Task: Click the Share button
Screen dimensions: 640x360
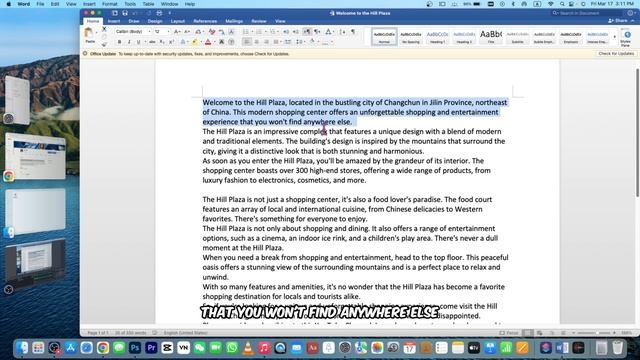Action: (618, 21)
